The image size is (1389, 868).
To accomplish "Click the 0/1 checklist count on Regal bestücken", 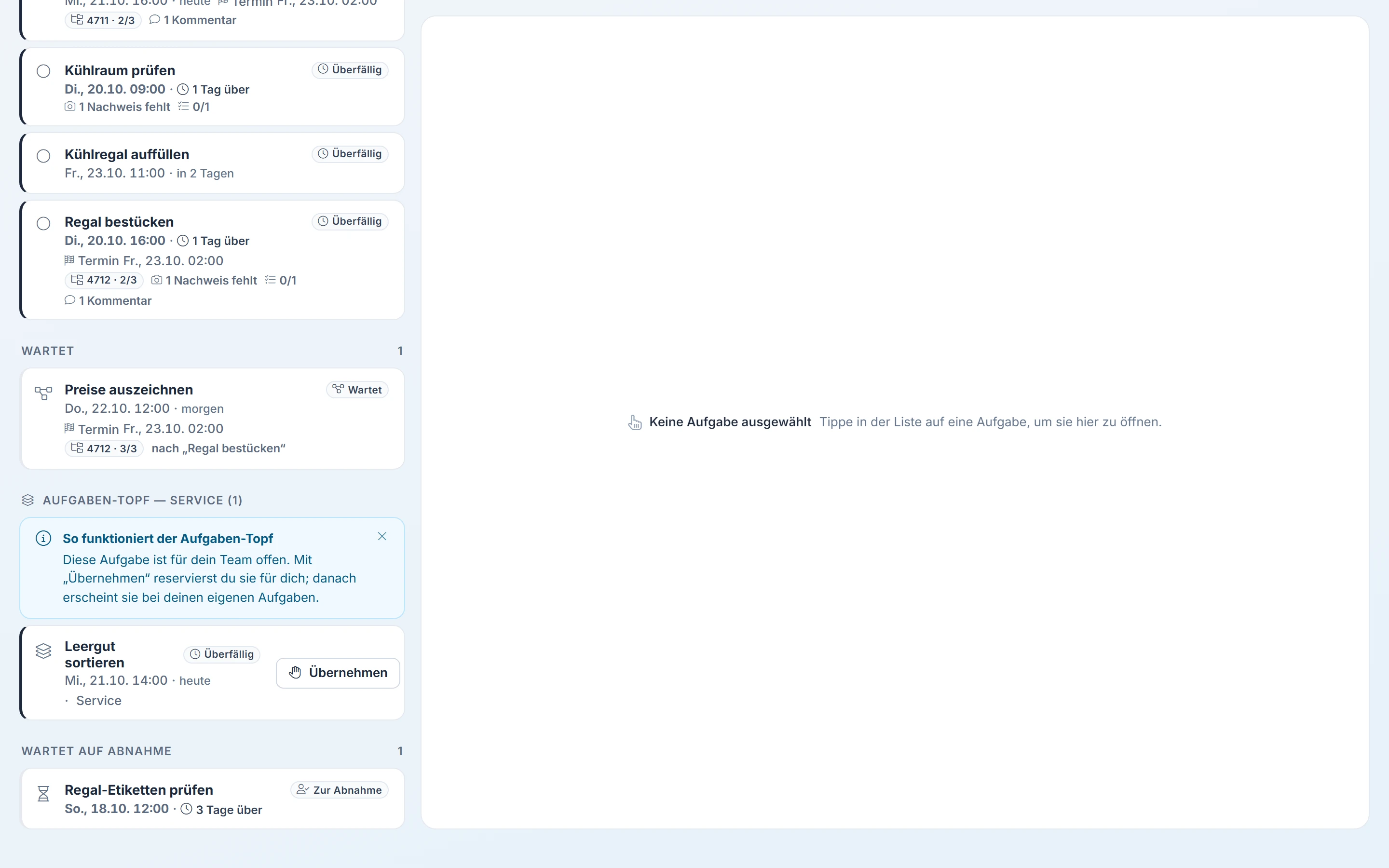I will pos(281,280).
